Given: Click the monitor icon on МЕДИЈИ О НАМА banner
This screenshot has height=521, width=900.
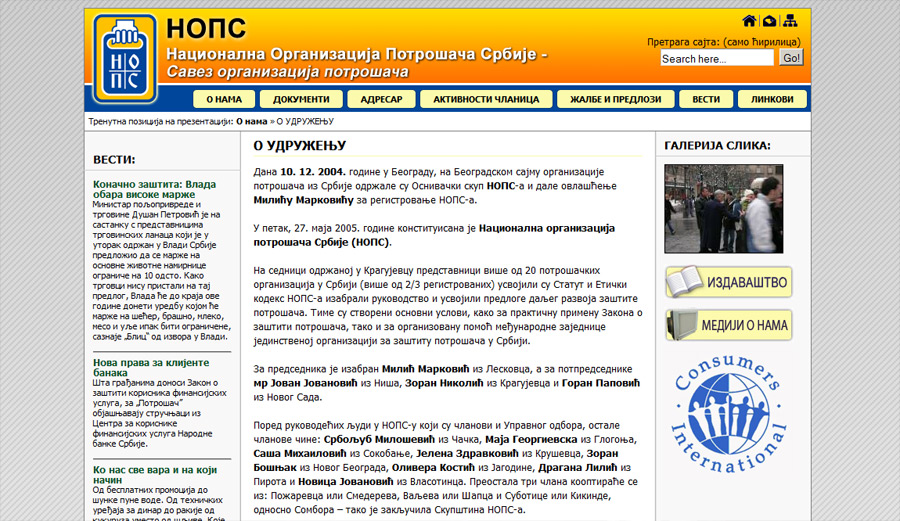Looking at the screenshot, I should point(682,325).
